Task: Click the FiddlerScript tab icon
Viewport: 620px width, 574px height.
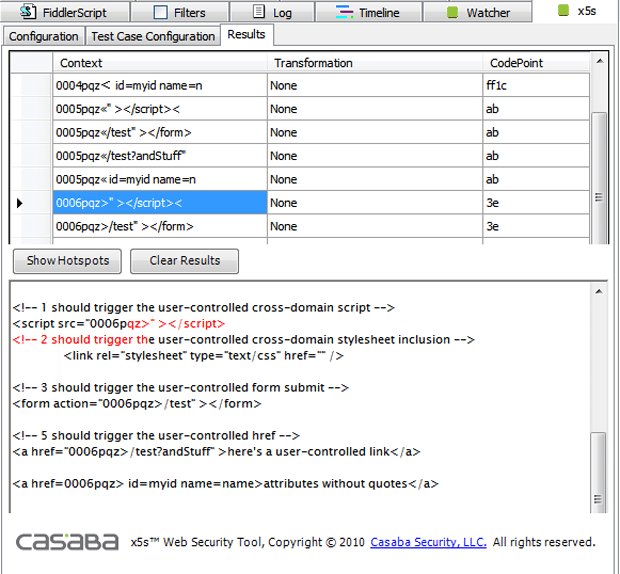Action: 28,12
